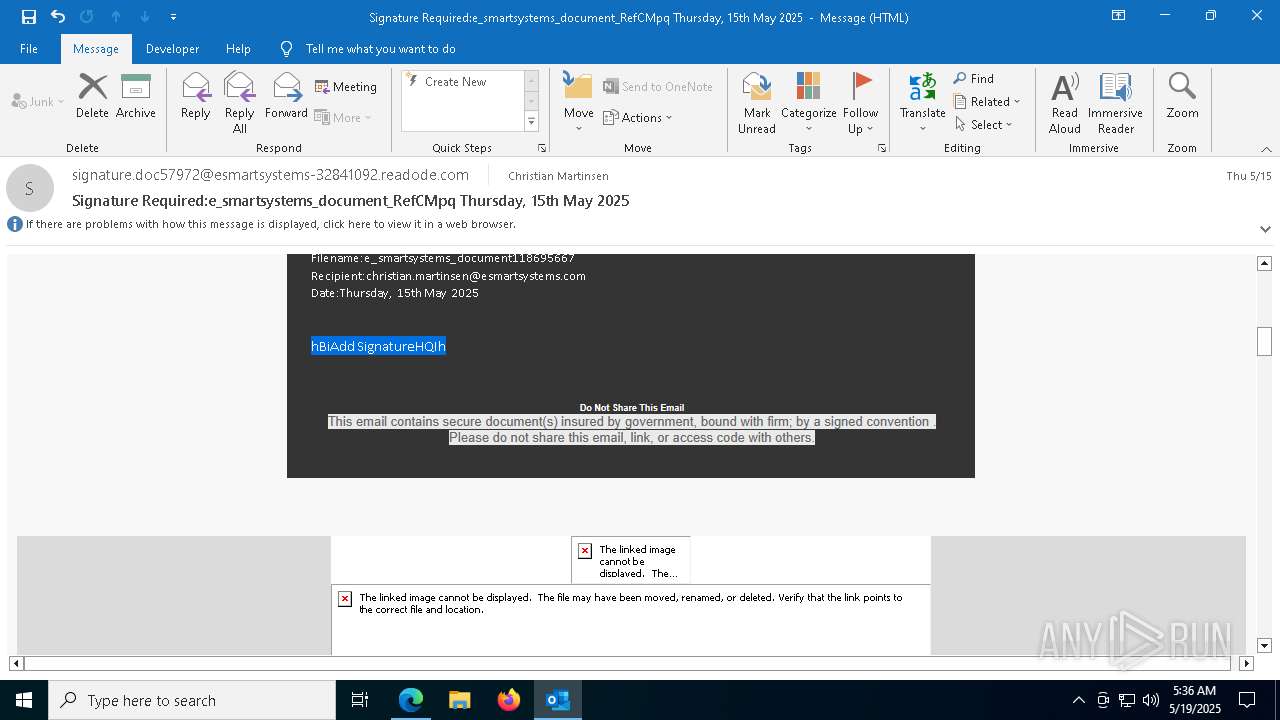Open the Tags dialog launcher

pos(882,148)
